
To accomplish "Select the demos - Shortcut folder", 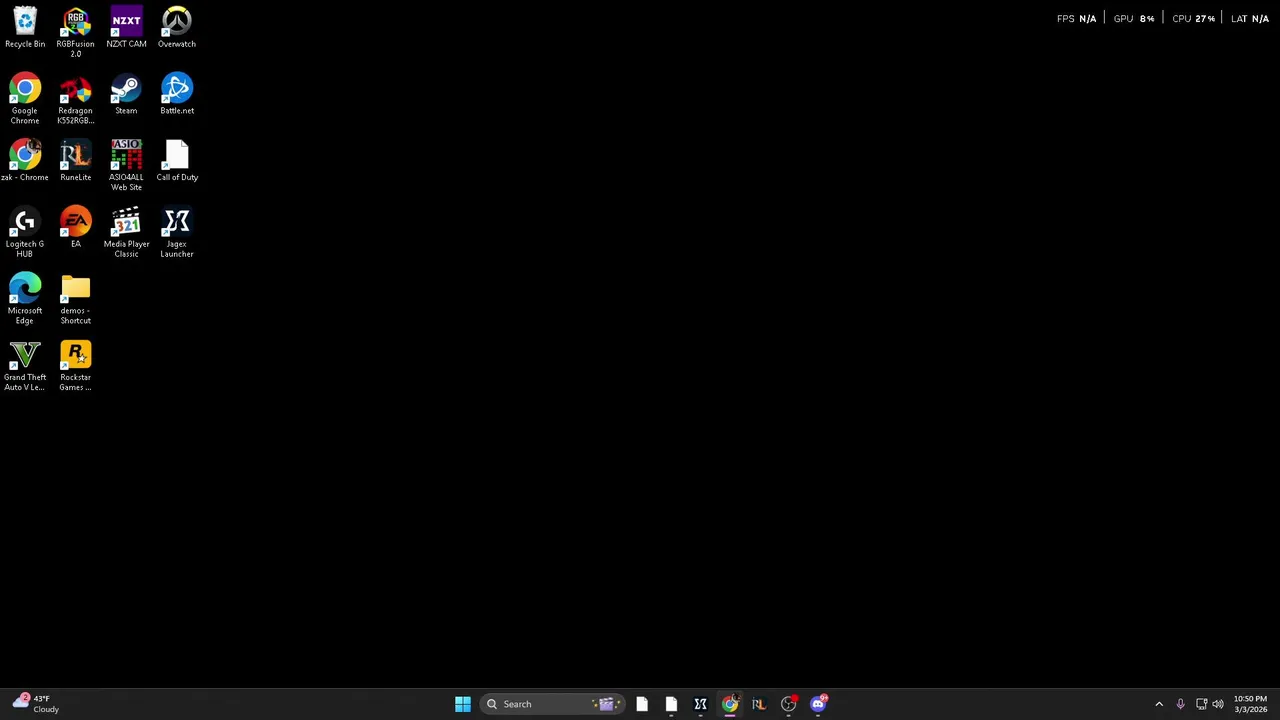I will (x=75, y=299).
